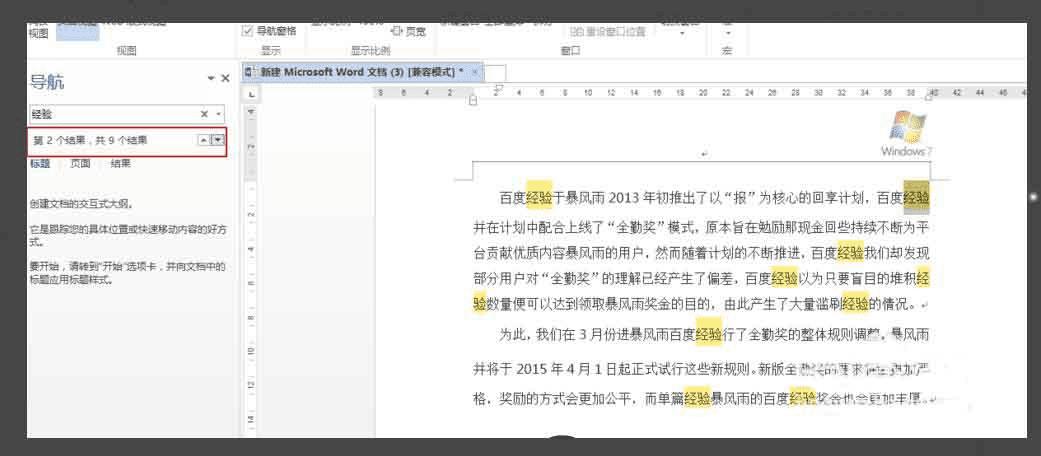The width and height of the screenshot is (1041, 456).
Task: Click the 第 2 个结果，共 9 个结果 text
Action: point(90,140)
